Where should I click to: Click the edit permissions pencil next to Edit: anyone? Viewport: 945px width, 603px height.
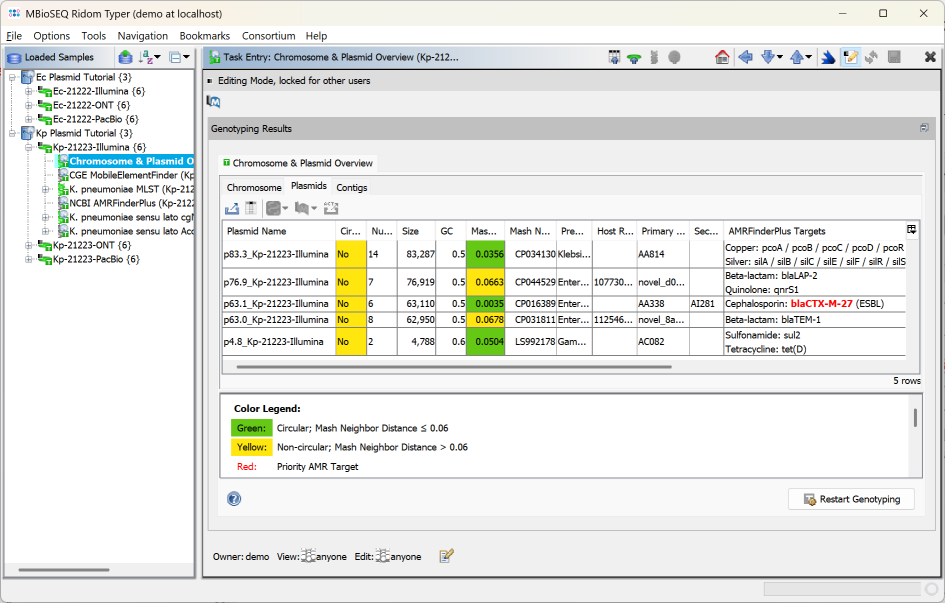tap(444, 554)
